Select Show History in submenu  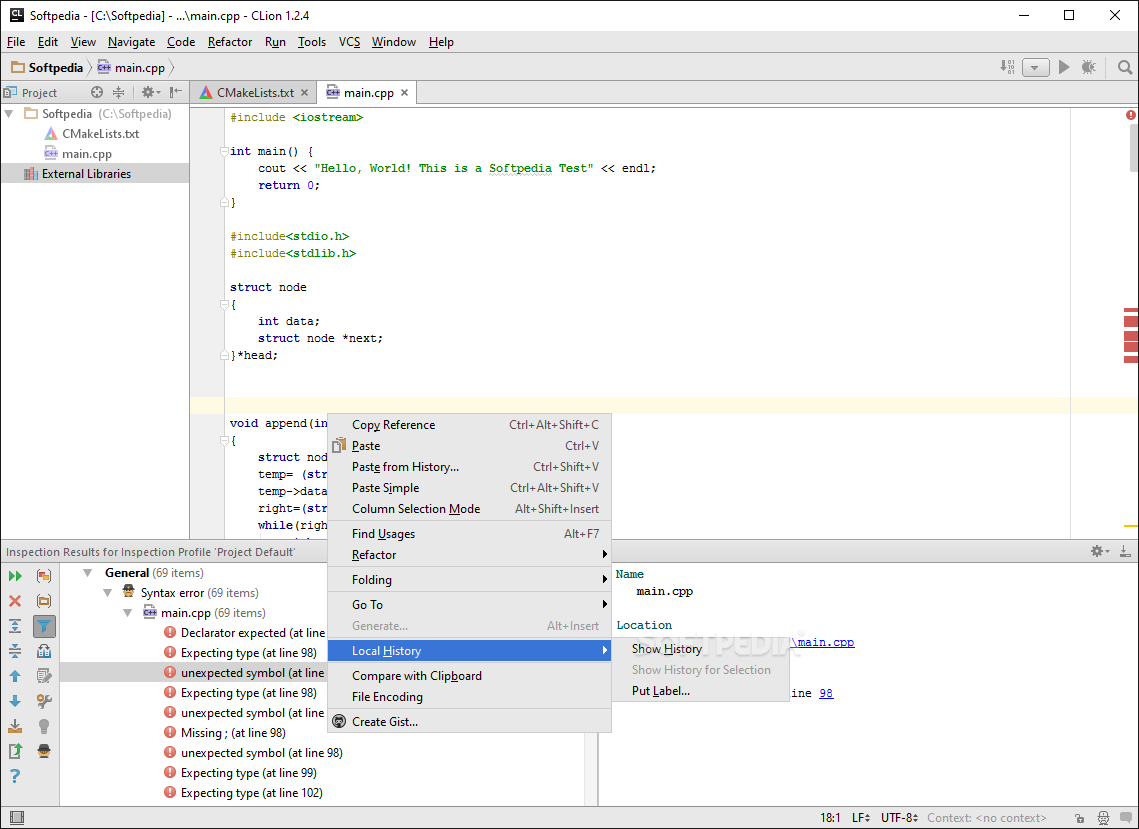click(x=700, y=649)
